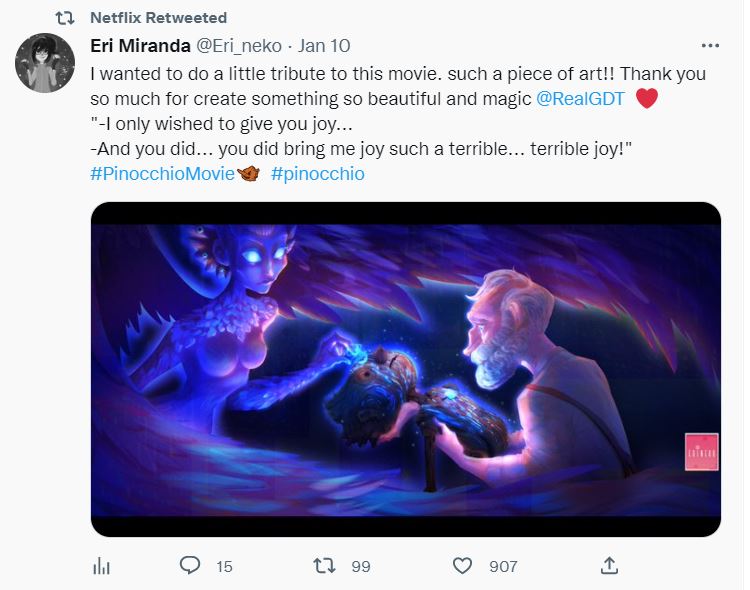Click the red heart emoji after @RealGDT
This screenshot has width=750, height=590.
coord(647,100)
